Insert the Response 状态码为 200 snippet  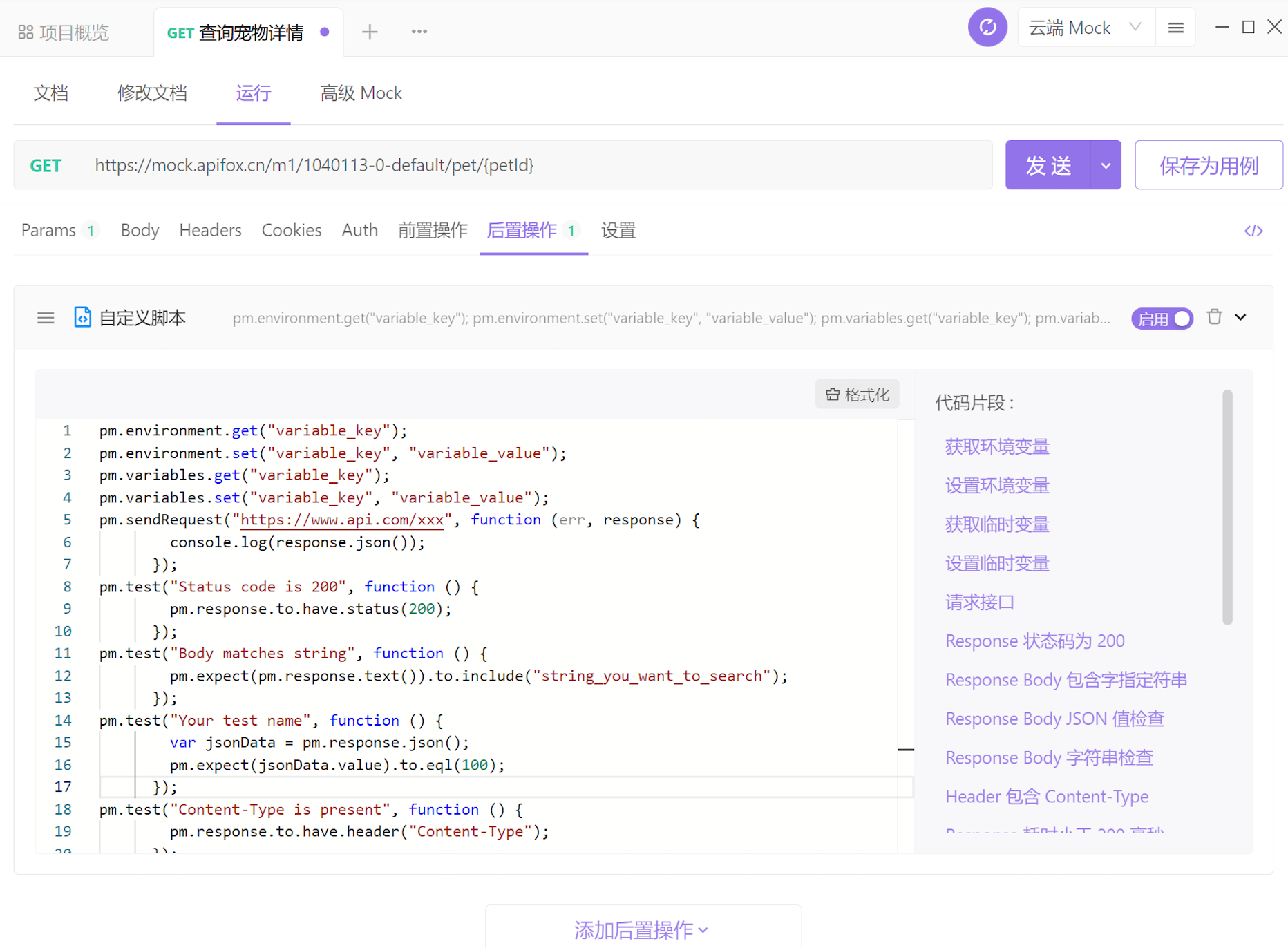[x=1035, y=641]
